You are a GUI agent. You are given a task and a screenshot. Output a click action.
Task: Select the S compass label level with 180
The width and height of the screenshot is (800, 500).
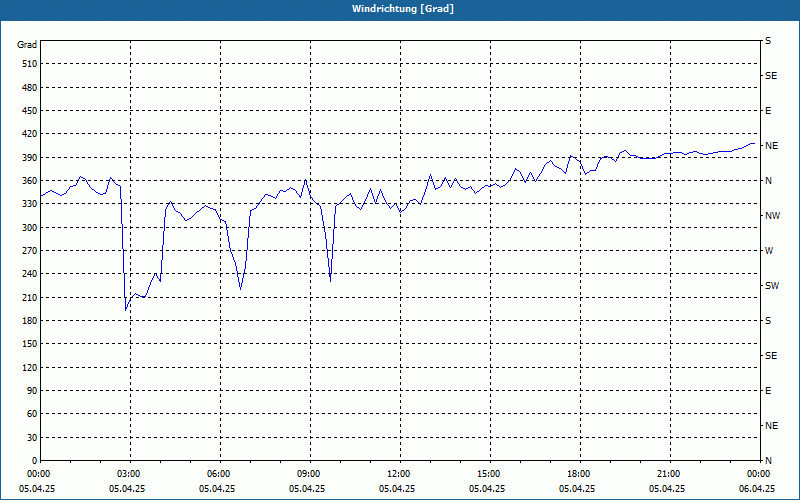click(768, 320)
